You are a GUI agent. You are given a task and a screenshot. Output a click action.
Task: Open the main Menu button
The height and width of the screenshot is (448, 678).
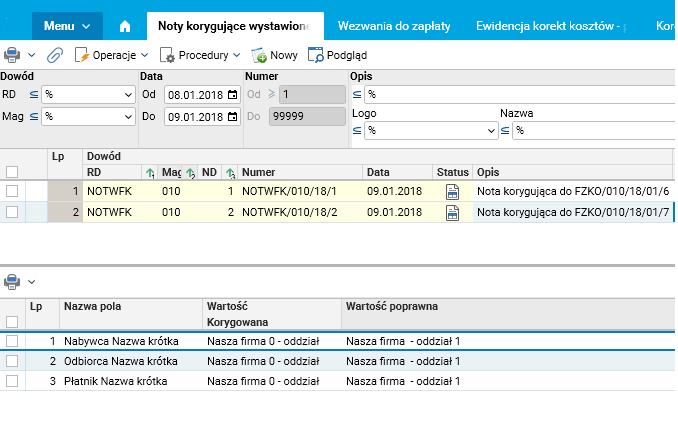pyautogui.click(x=67, y=25)
